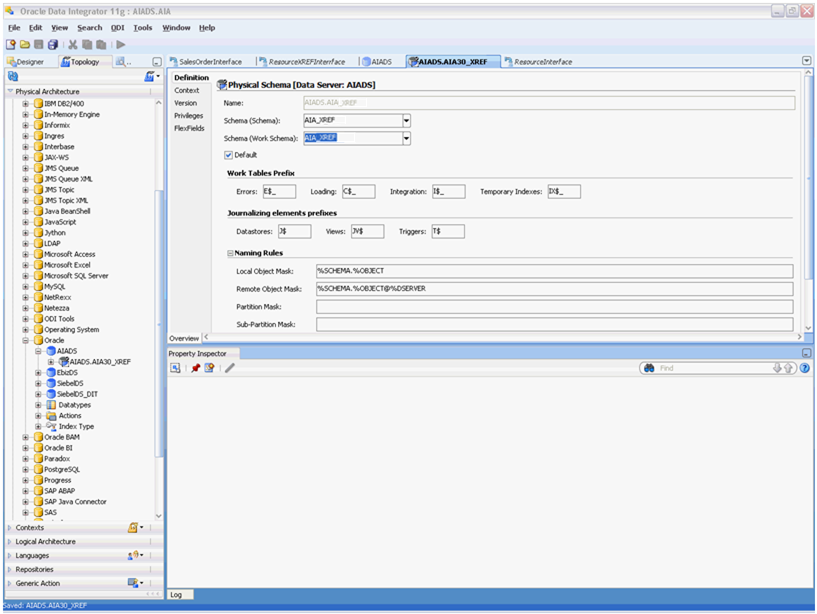The height and width of the screenshot is (614, 817).
Task: Click the Errors prefix field
Action: point(279,192)
